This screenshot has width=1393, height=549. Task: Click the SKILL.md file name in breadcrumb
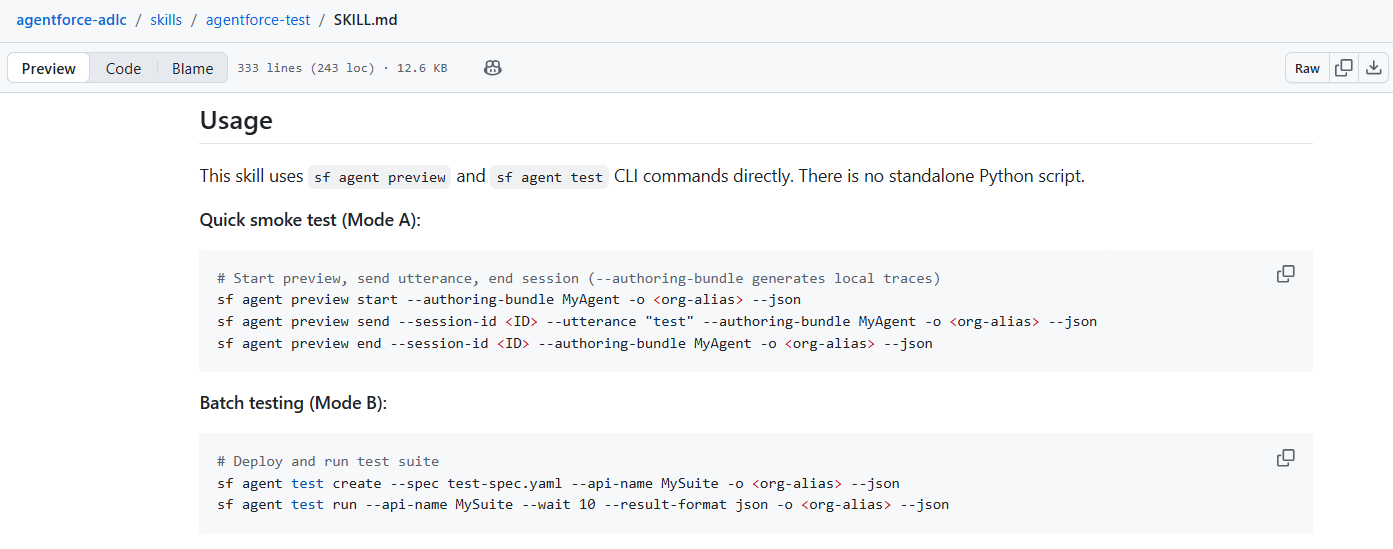click(x=366, y=20)
